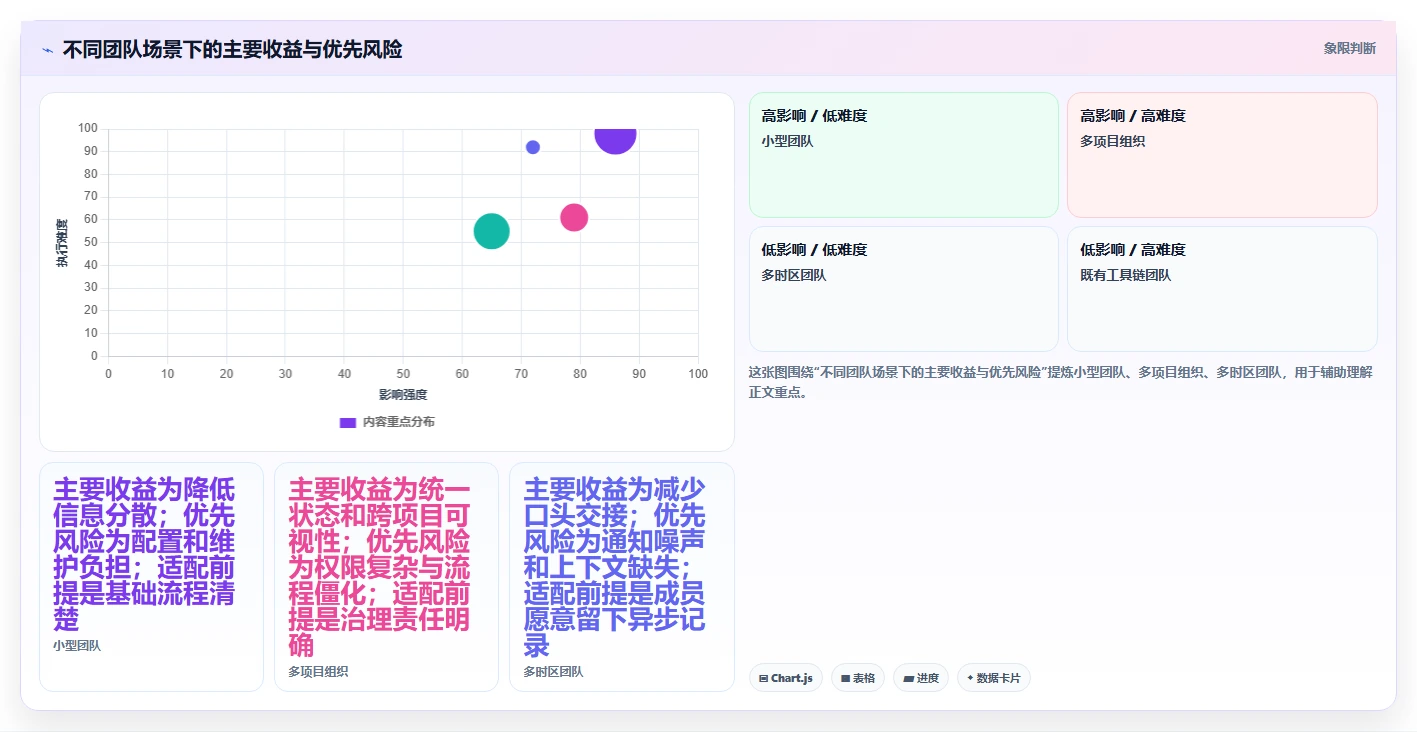
Task: Open the pink 统一状态和跨项目可视性 card
Action: [386, 577]
